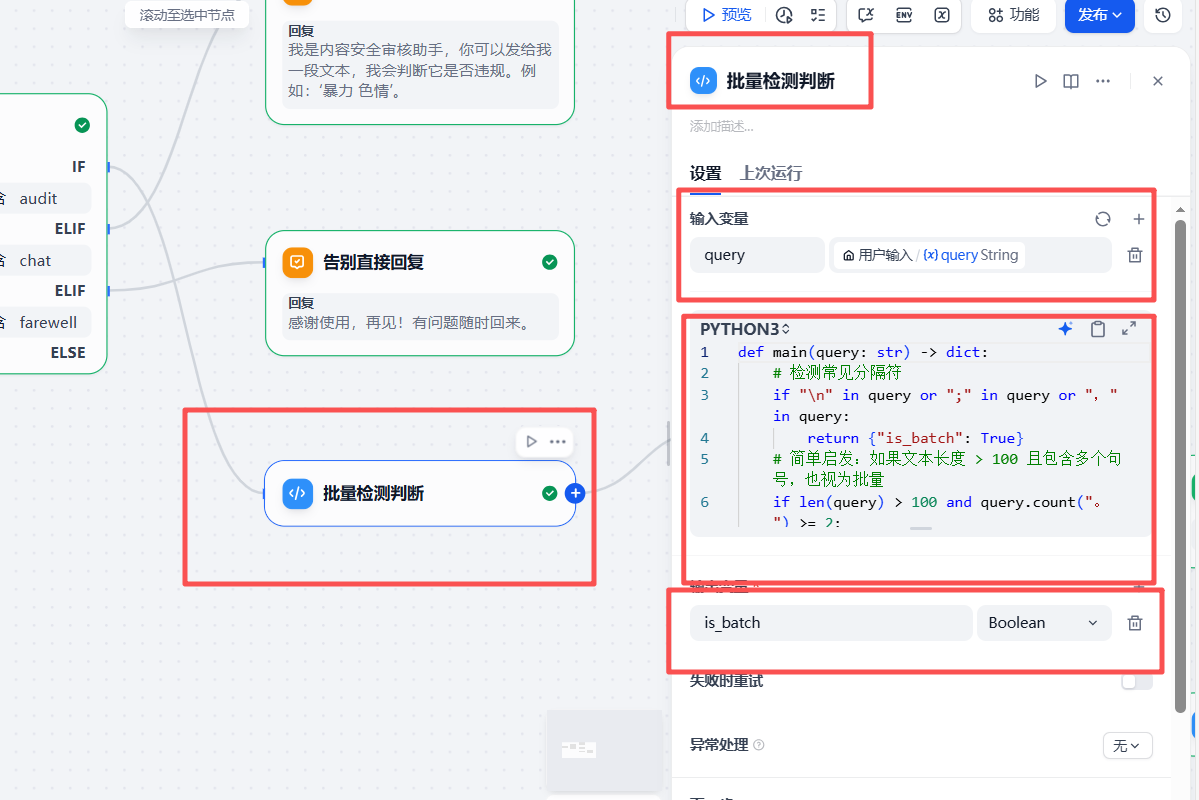The image size is (1199, 800).
Task: Open the conversation variables chat icon
Action: 866,15
